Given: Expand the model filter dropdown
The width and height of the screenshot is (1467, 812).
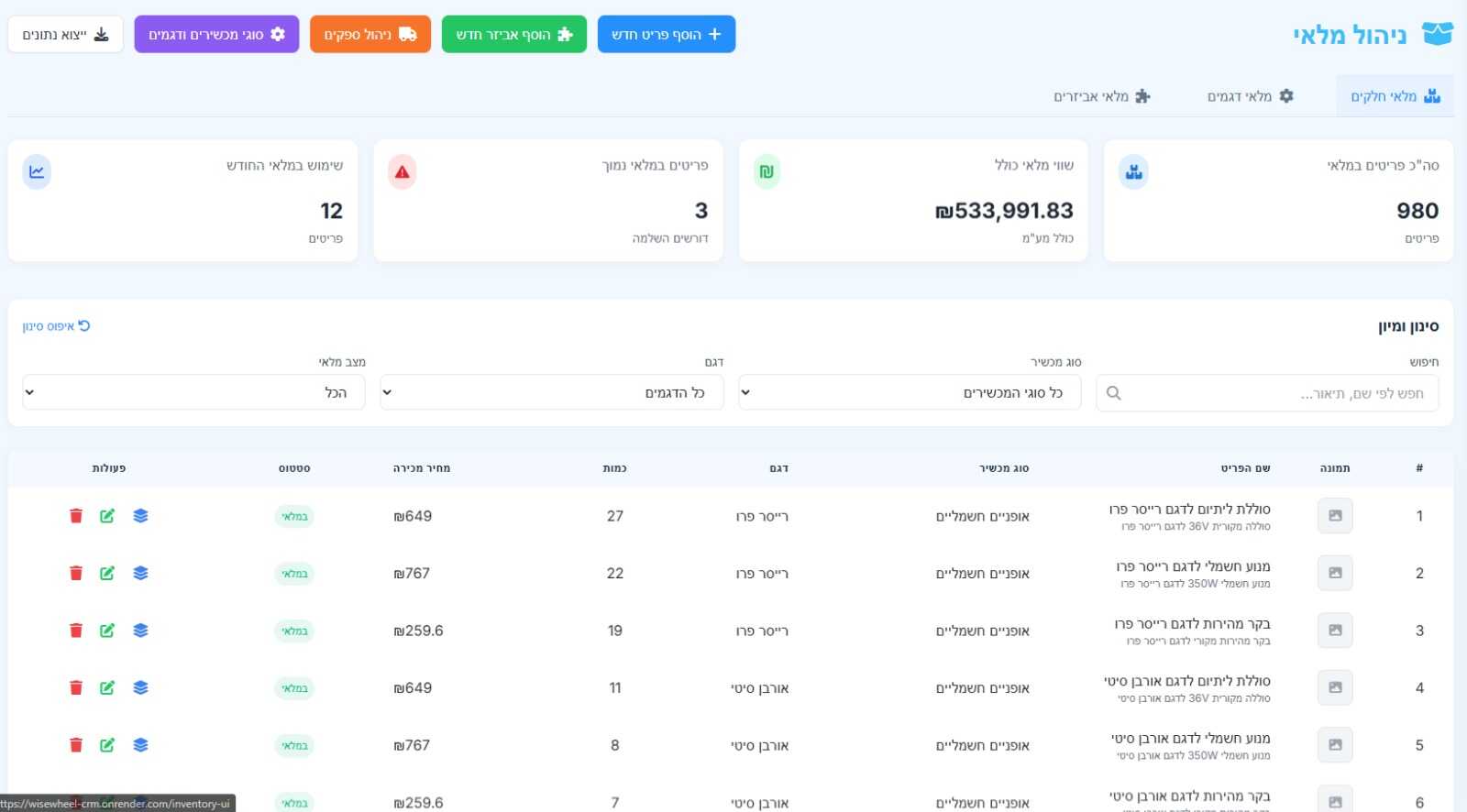Looking at the screenshot, I should tap(551, 393).
